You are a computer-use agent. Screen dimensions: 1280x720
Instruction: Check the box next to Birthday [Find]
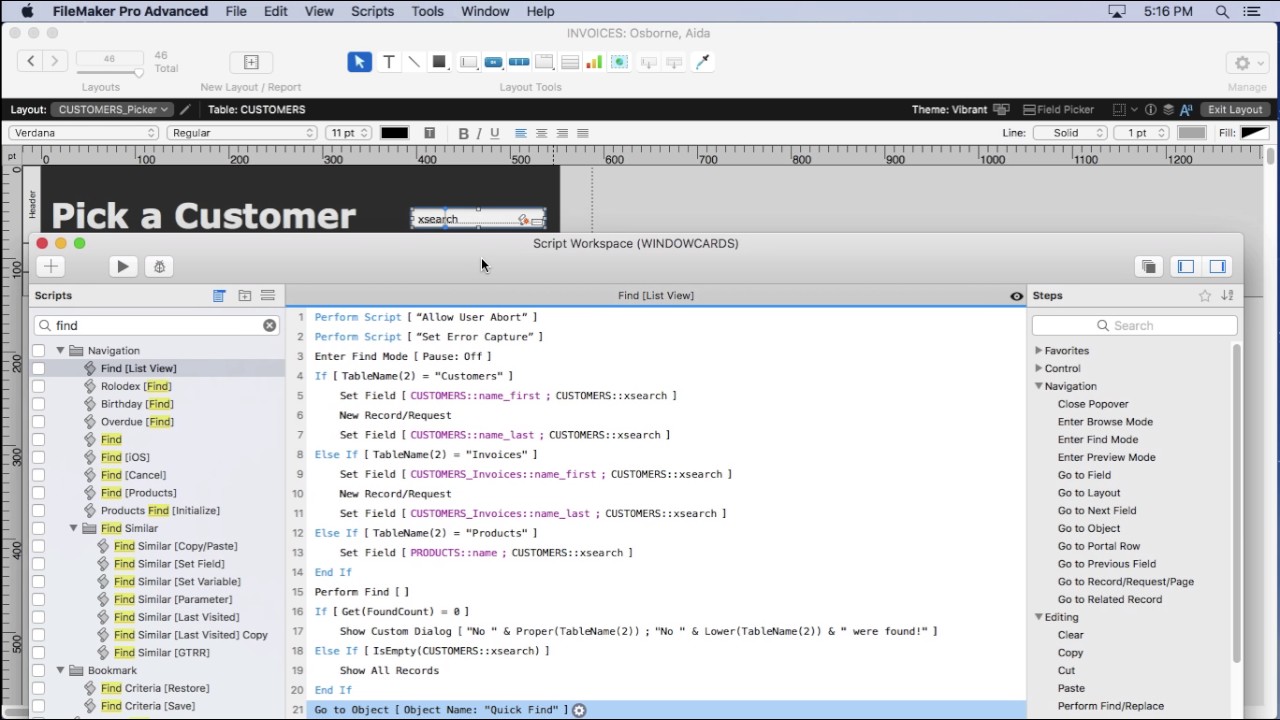38,404
